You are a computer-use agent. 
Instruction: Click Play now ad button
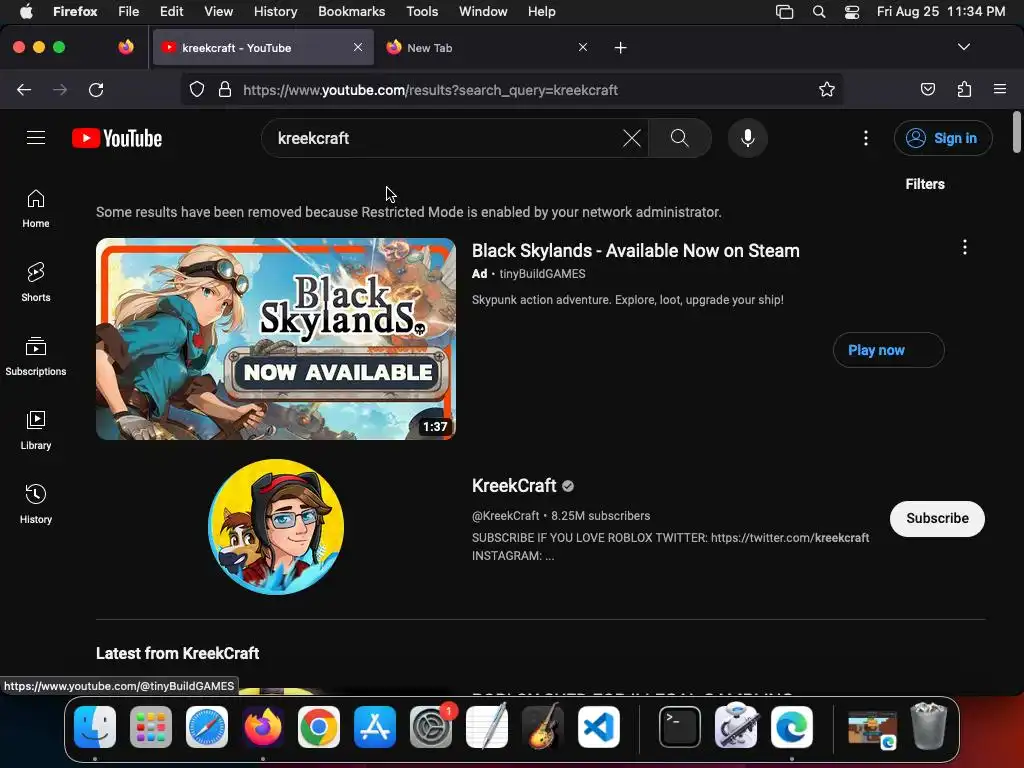tap(888, 350)
